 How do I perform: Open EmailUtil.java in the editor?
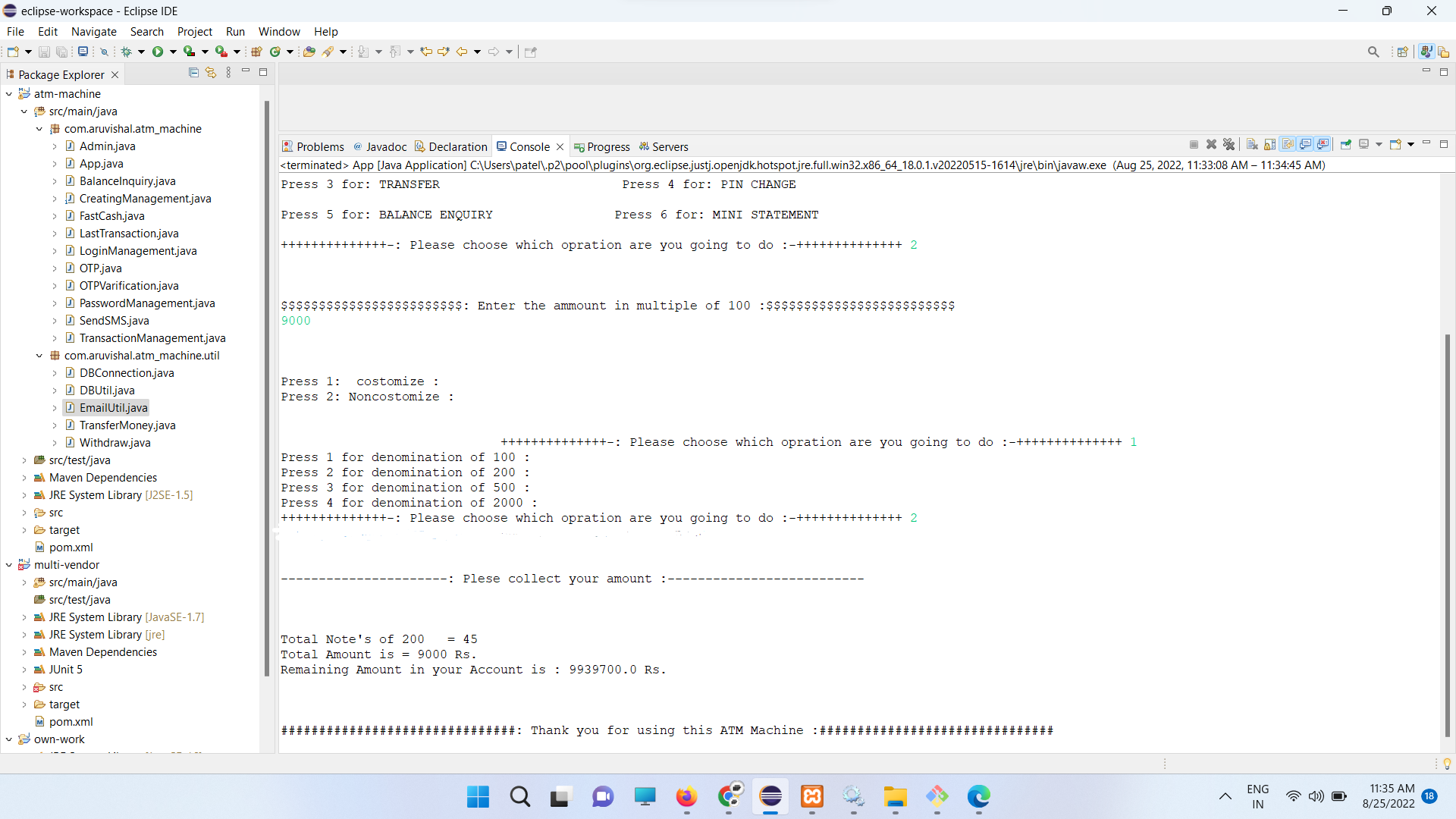112,407
